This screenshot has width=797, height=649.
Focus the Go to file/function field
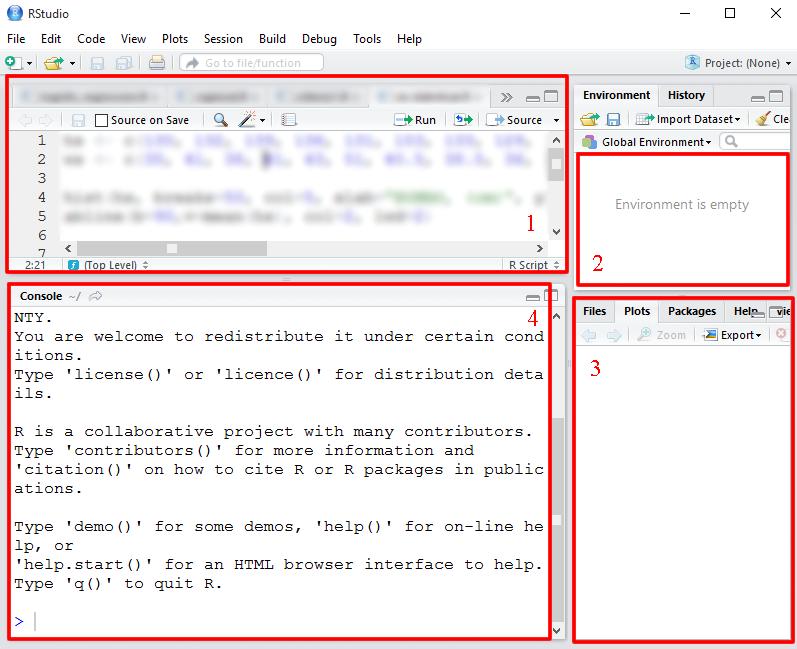(x=252, y=63)
